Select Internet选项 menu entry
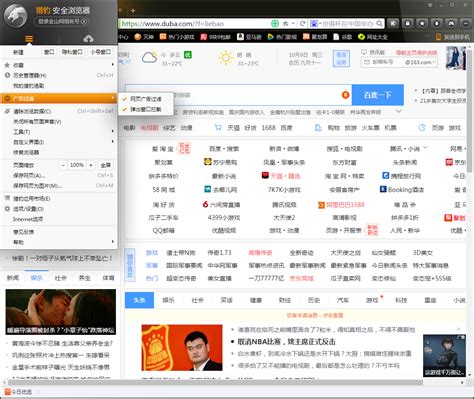Viewport: 474px width, 399px height. 59,219
